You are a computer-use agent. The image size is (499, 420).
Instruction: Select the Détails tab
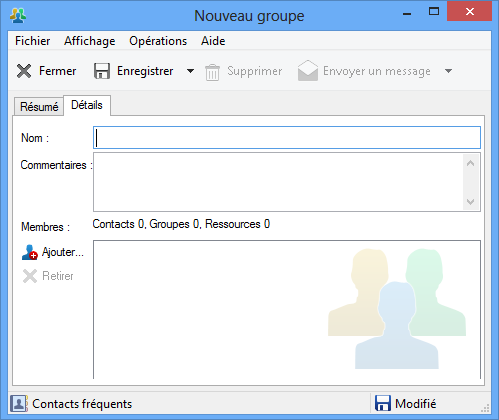[87, 105]
